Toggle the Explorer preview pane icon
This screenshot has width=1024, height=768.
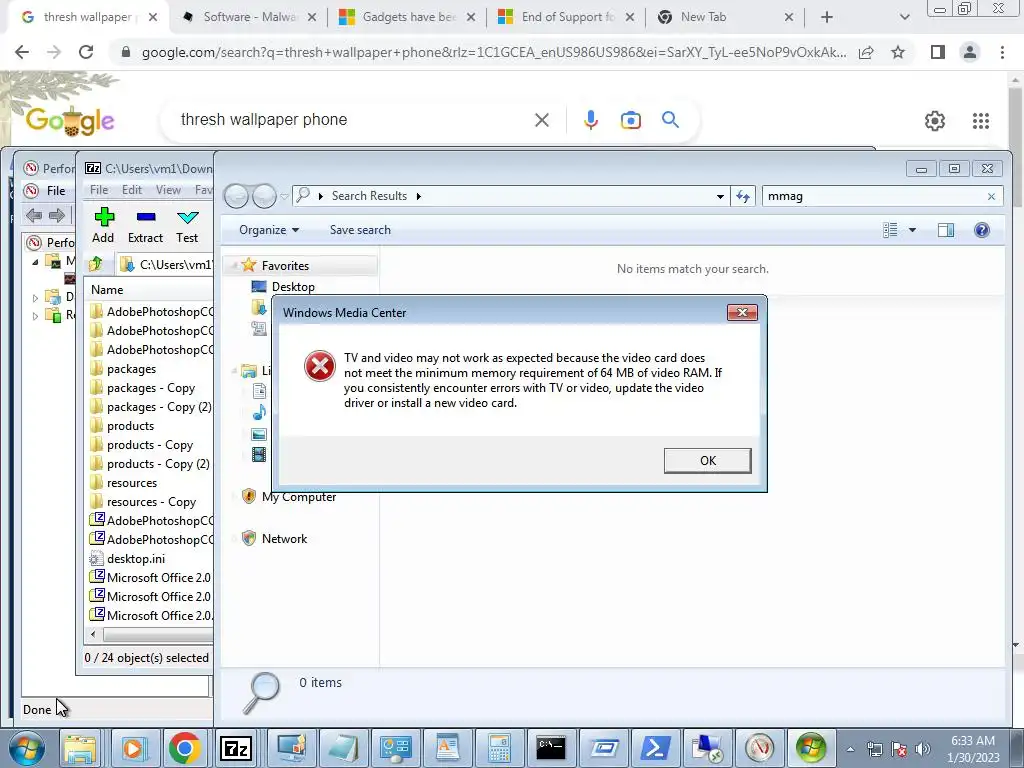(x=945, y=230)
